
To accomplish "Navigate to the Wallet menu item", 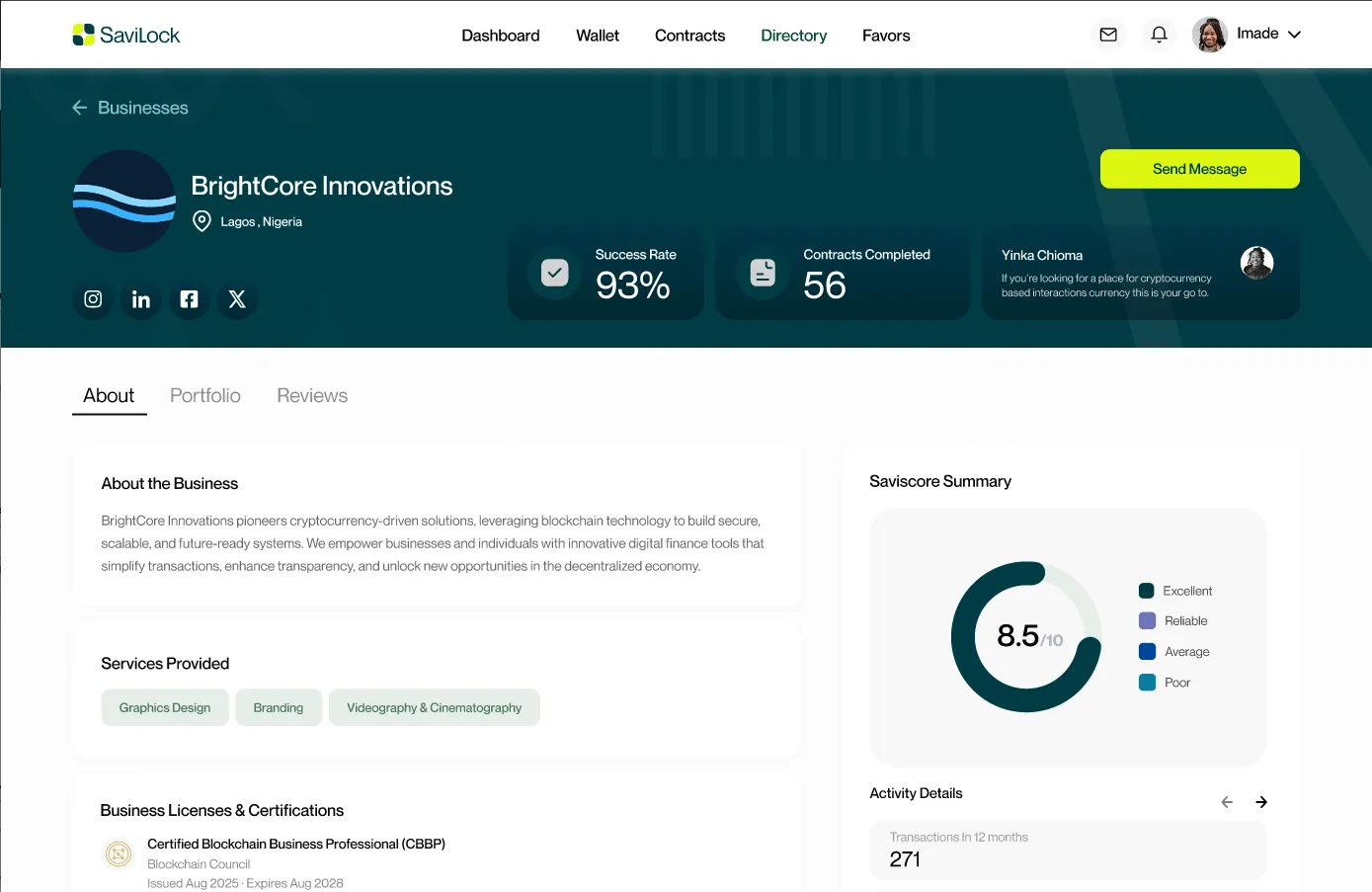I will coord(597,35).
